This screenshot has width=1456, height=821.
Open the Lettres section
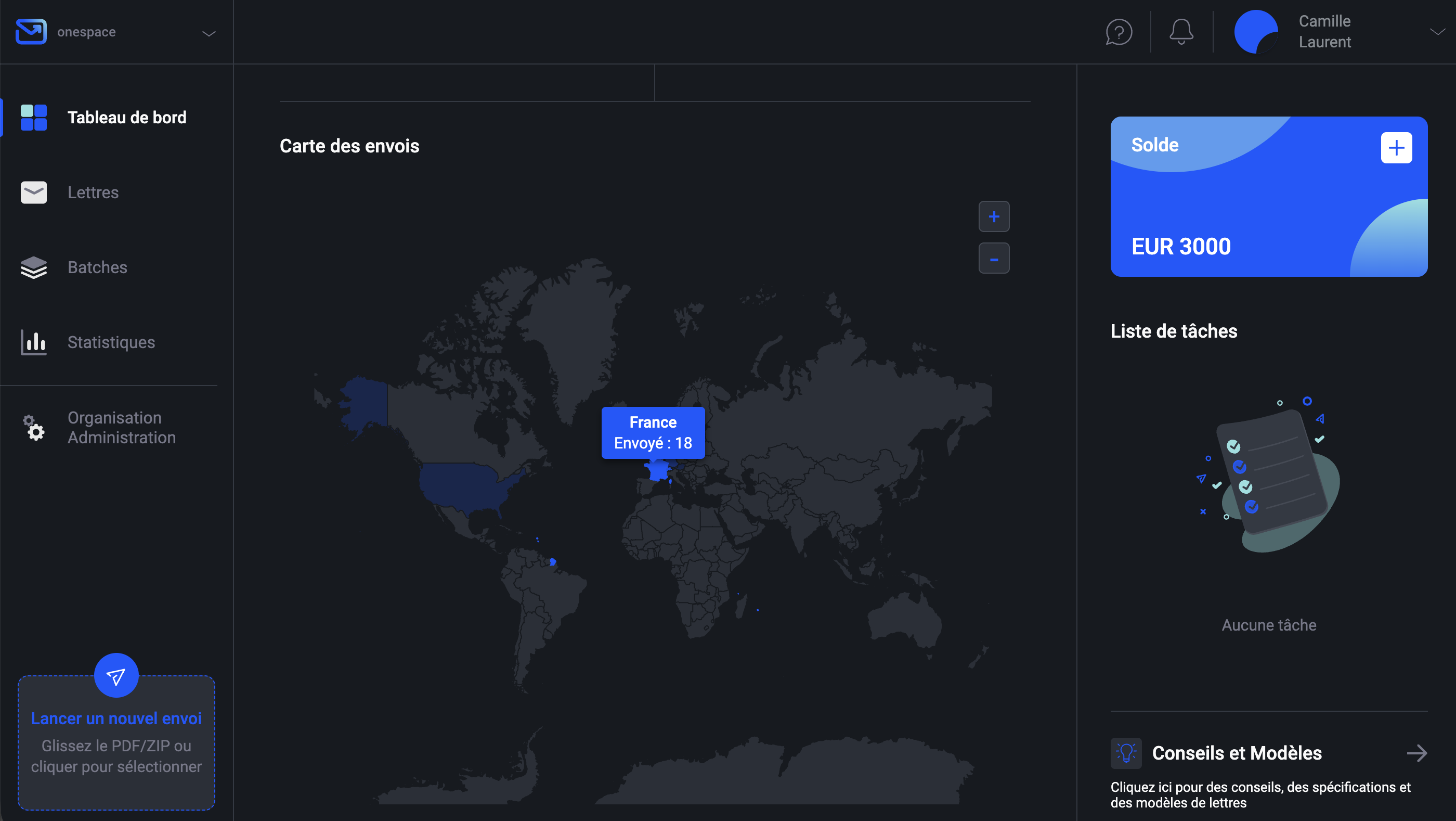(x=93, y=193)
